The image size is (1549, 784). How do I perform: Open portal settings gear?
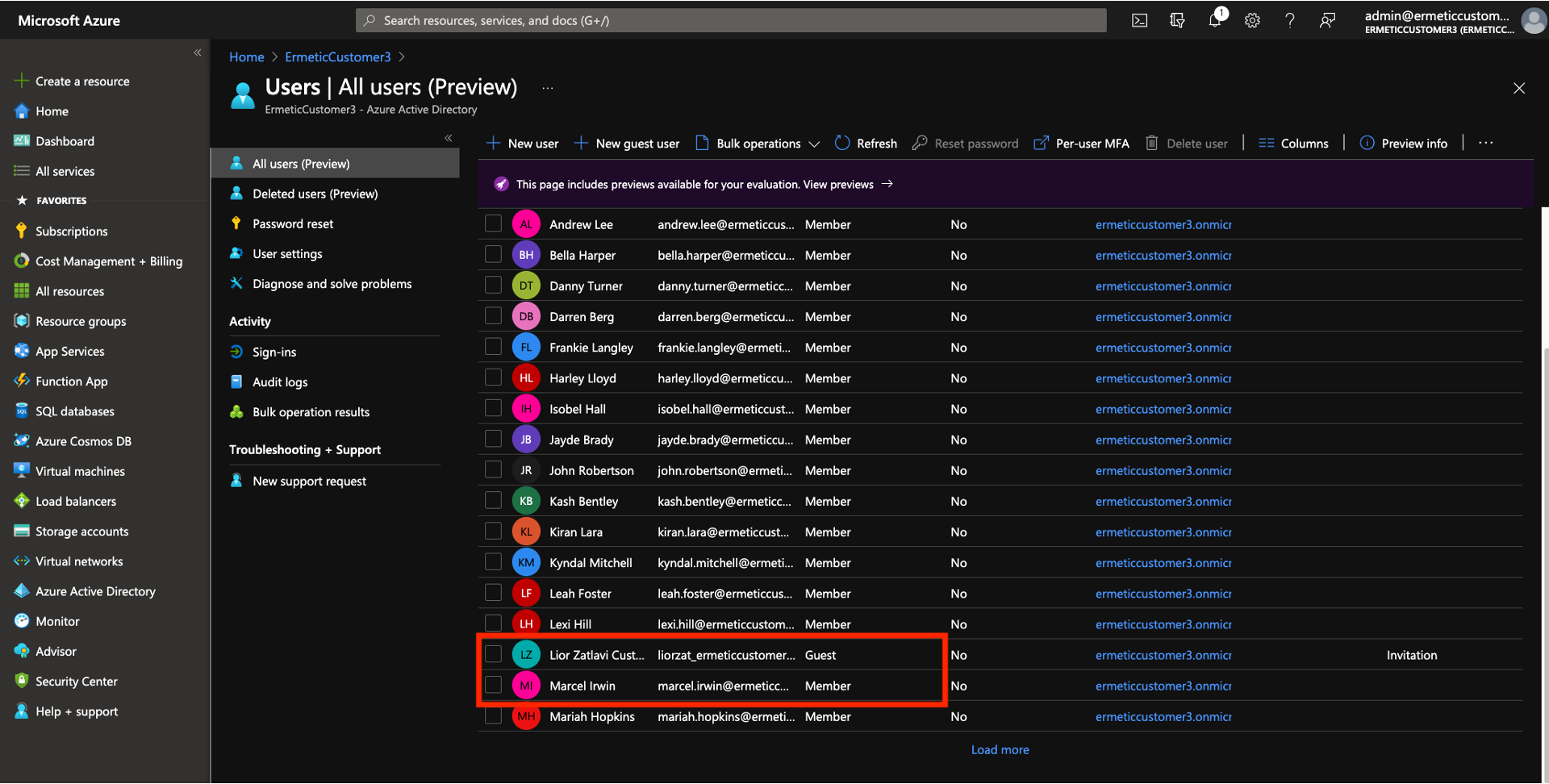pos(1252,21)
